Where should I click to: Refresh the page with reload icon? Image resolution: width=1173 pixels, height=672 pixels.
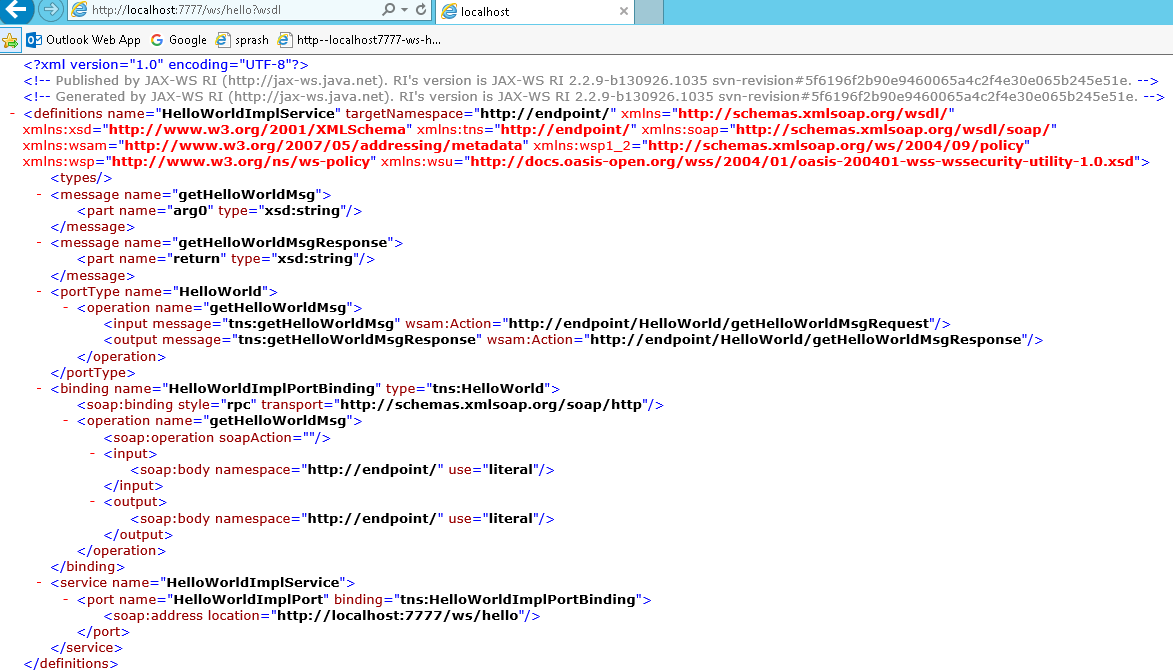(x=421, y=10)
